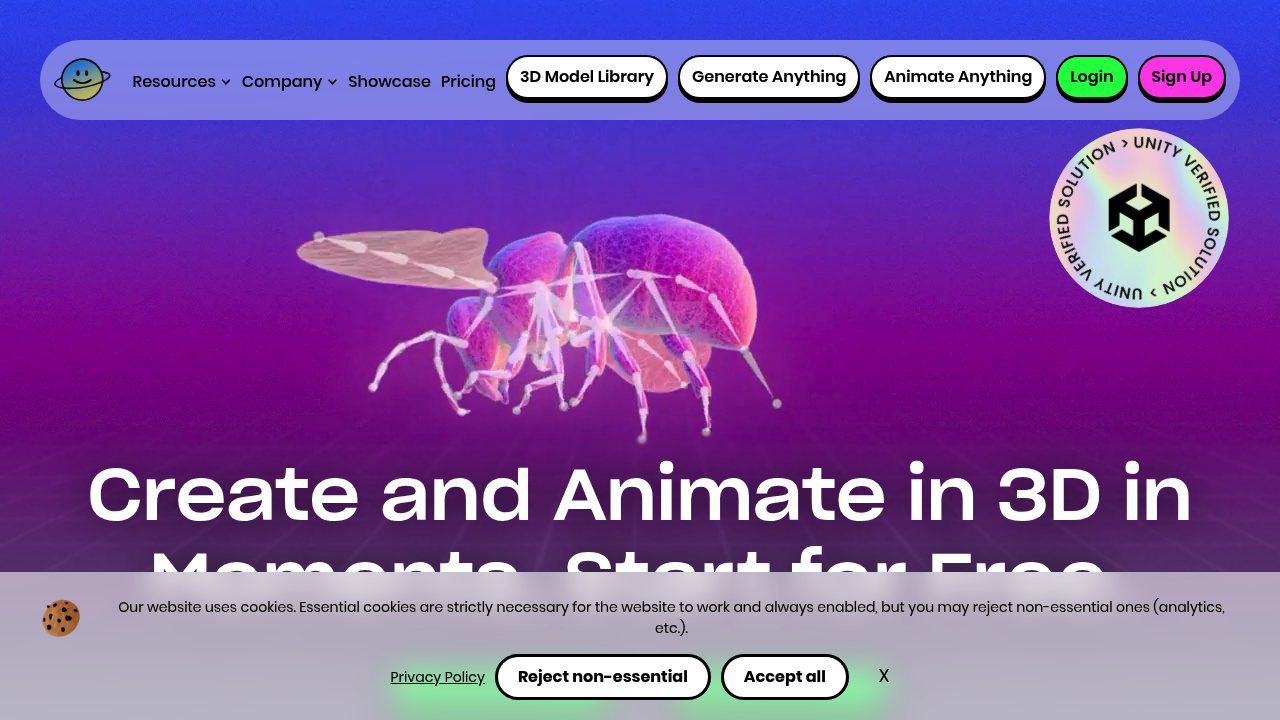
Task: Dismiss the cookie banner with X
Action: click(884, 676)
